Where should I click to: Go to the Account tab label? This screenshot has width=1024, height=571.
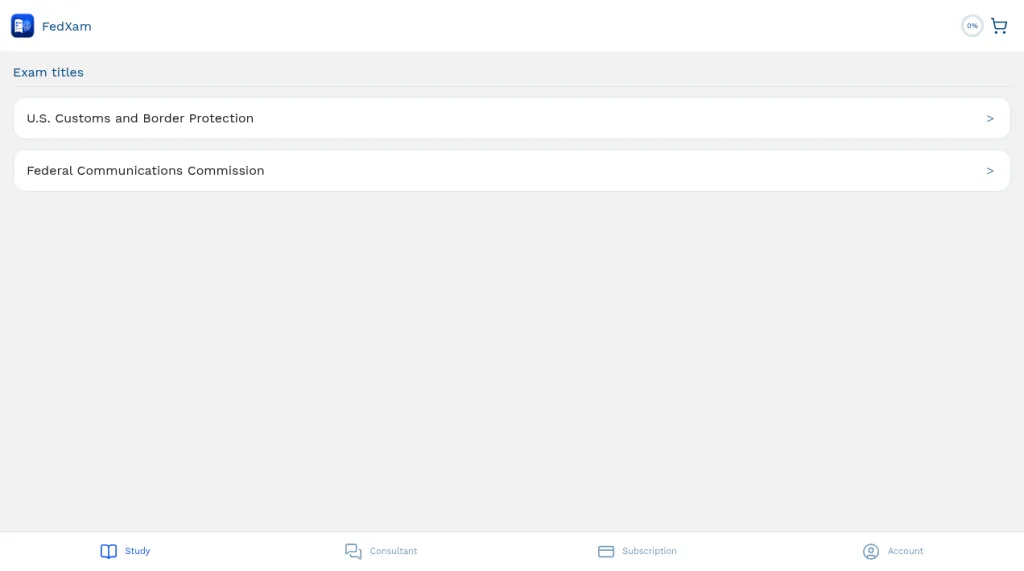coord(905,551)
